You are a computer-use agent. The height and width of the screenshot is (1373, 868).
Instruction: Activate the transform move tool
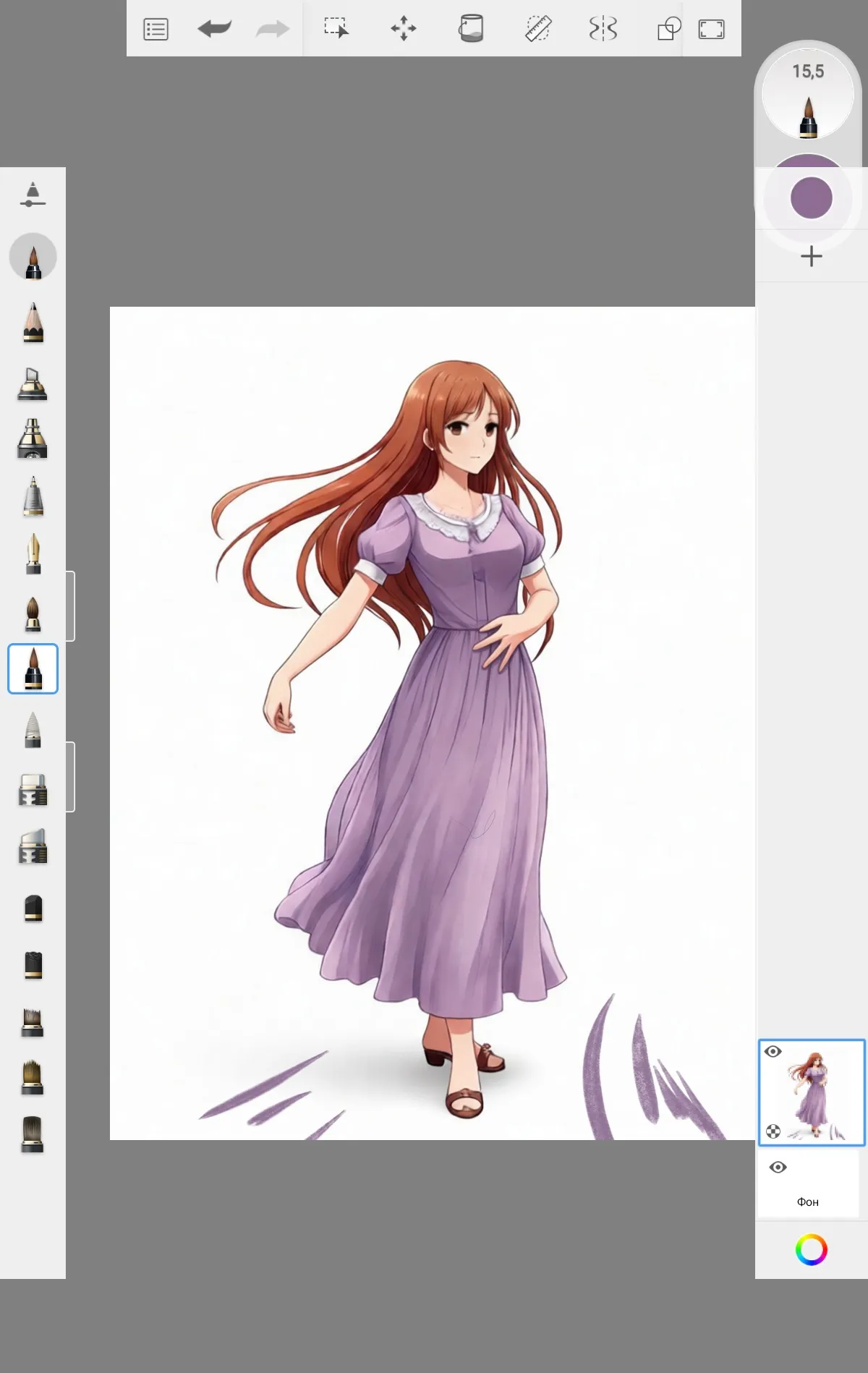click(403, 29)
